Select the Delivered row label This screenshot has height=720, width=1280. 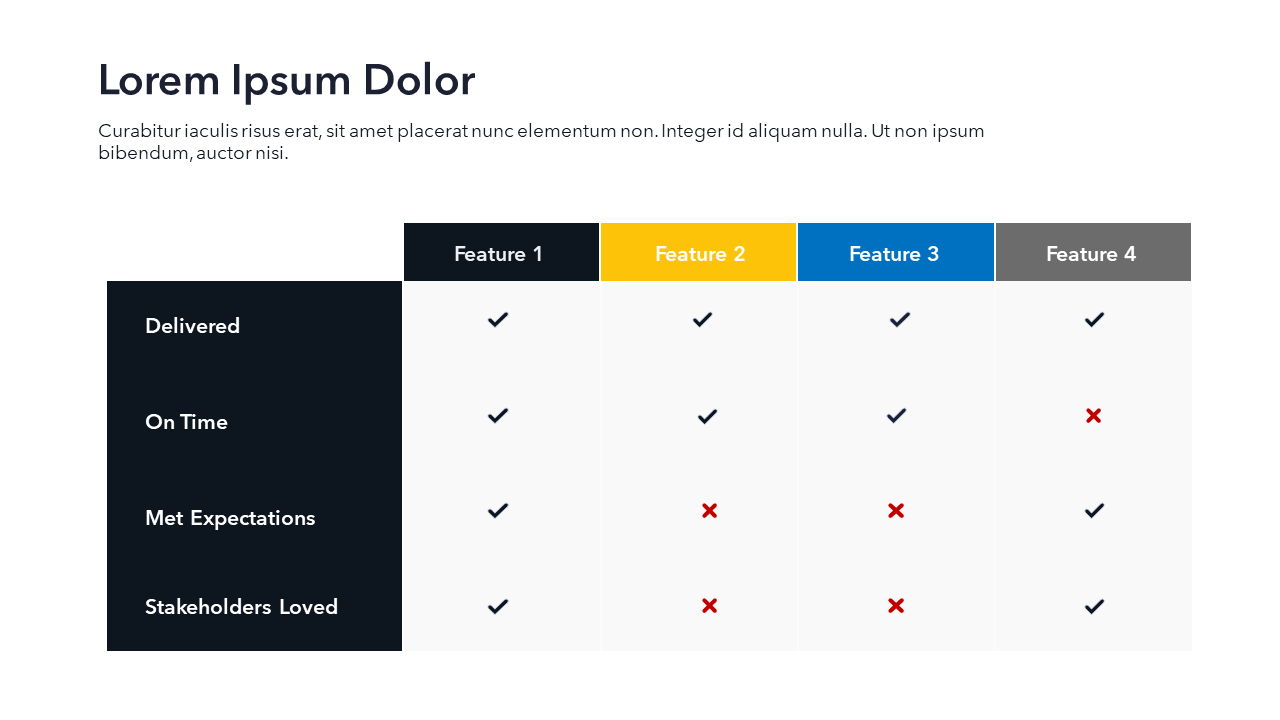coord(193,326)
